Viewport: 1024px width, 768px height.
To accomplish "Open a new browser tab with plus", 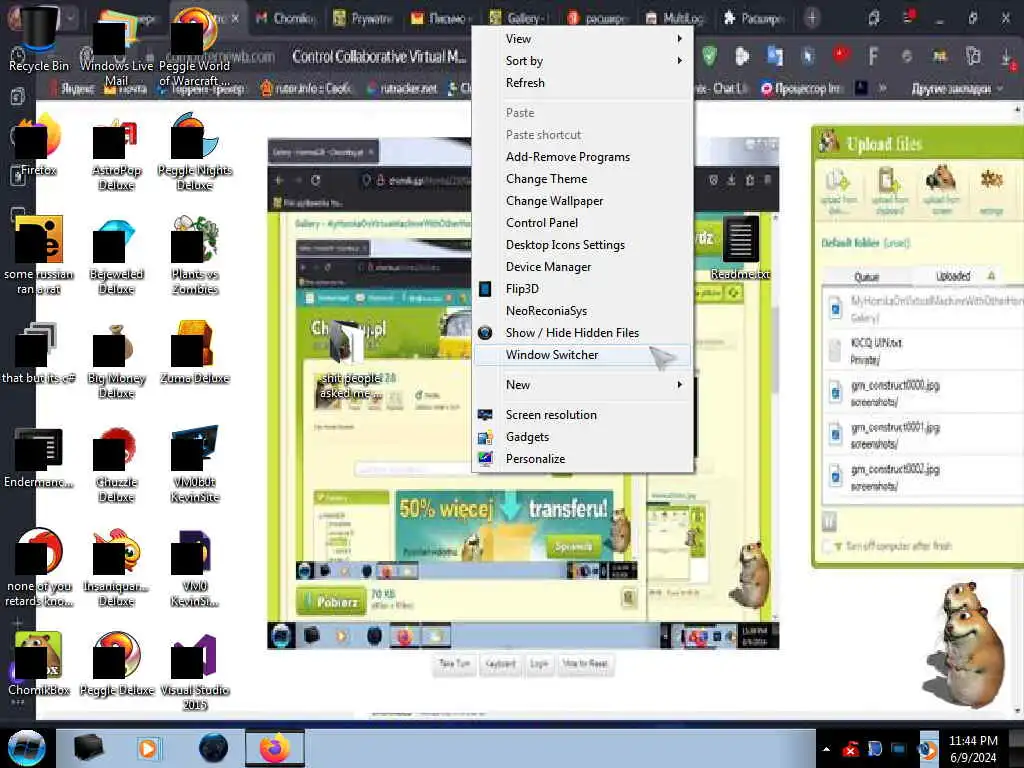I will 812,18.
